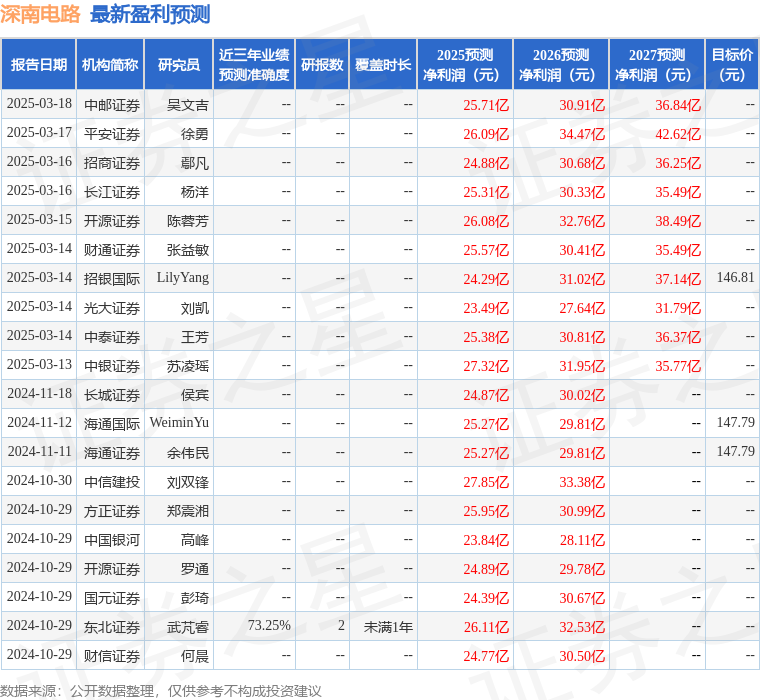Click the 2024-10-30 report date
This screenshot has width=760, height=700.
pos(39,480)
